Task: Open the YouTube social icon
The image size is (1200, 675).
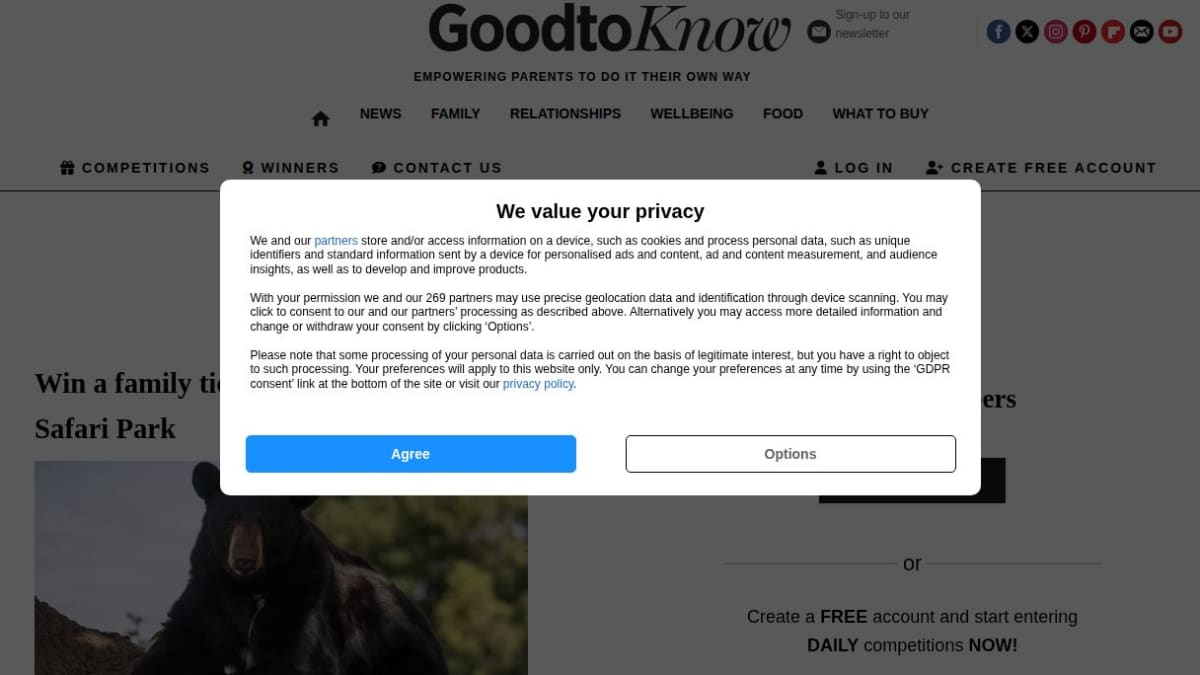Action: (x=1170, y=32)
